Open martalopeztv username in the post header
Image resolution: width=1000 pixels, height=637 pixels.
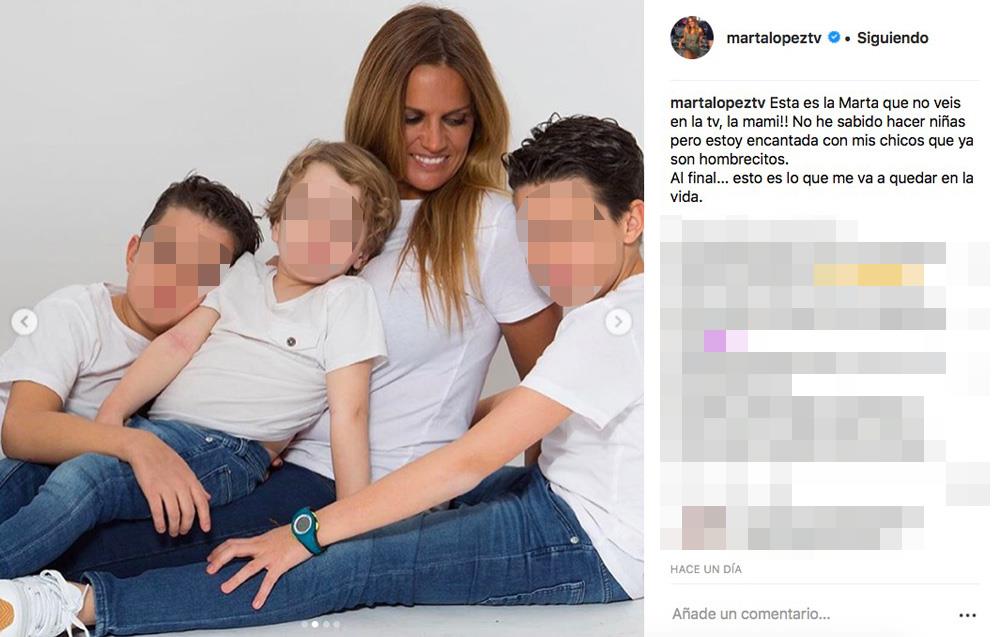[774, 38]
